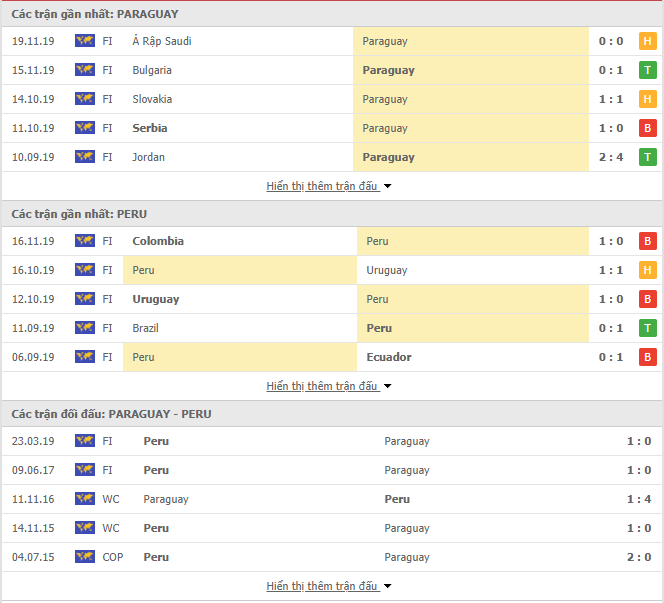Click the orange H badge for Slovakia match

tap(647, 99)
